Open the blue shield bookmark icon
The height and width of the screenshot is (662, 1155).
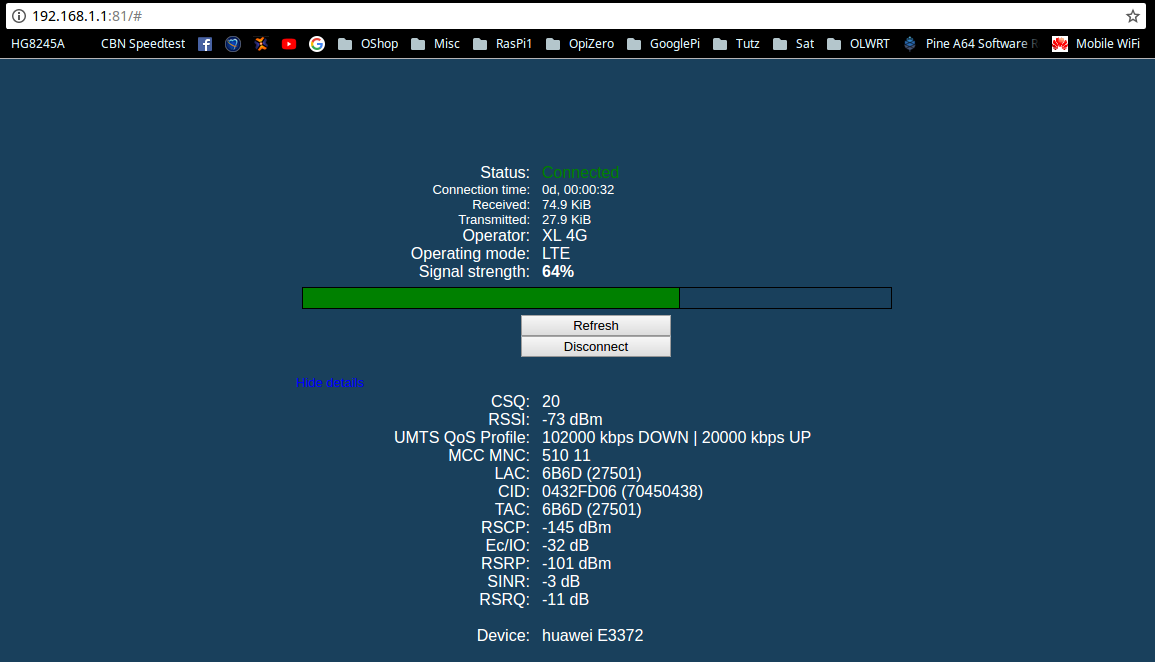(233, 44)
